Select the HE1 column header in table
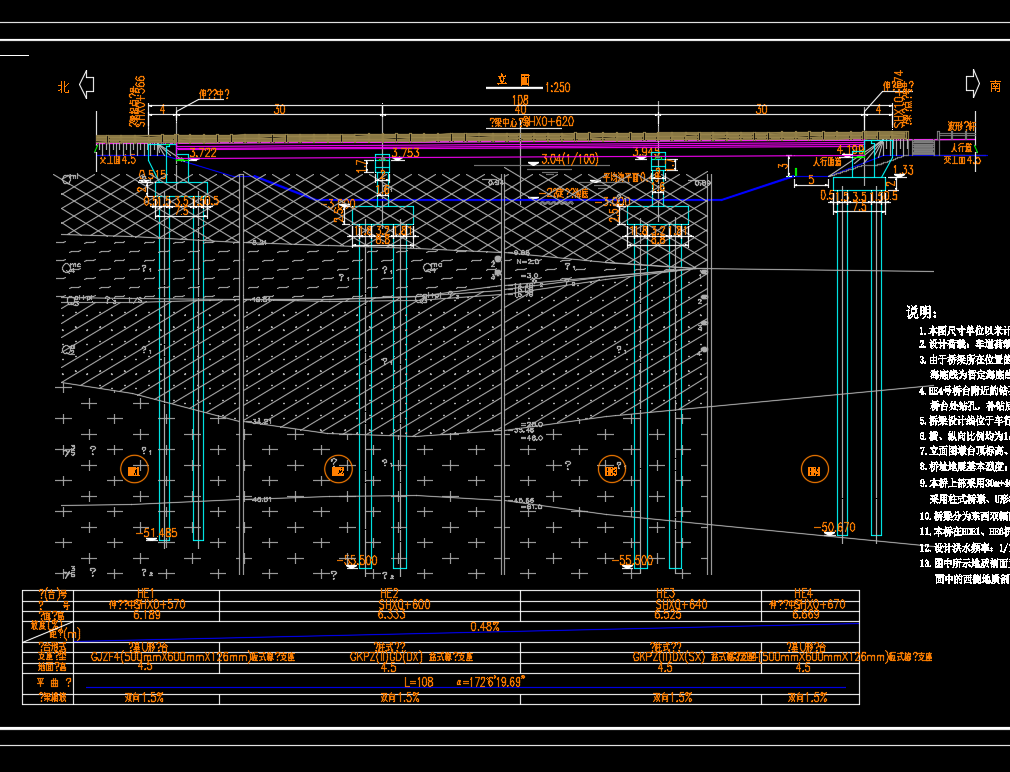Screen dimensions: 1010x772 click(146, 593)
